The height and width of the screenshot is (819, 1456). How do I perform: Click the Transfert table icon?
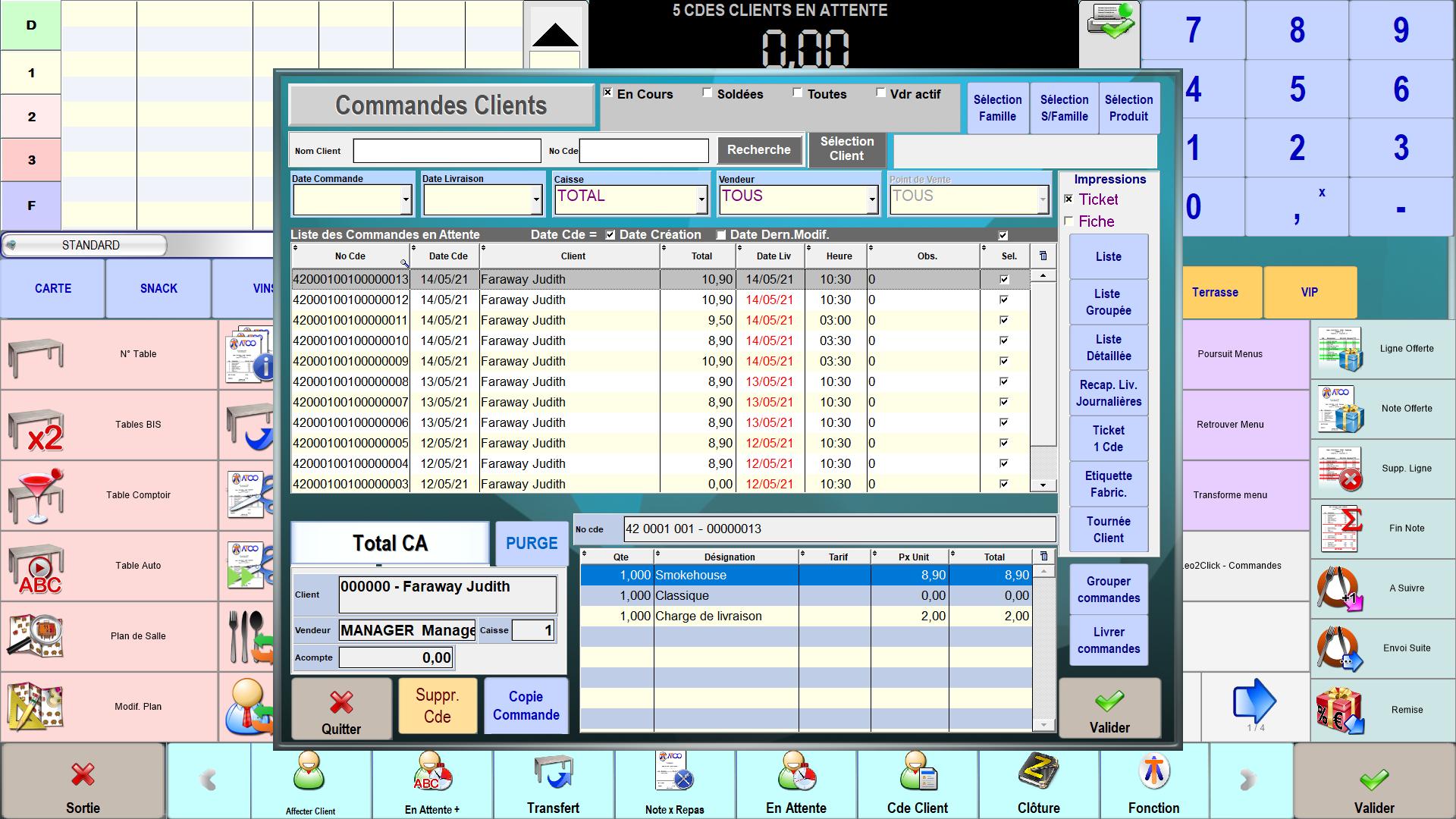pos(554,772)
